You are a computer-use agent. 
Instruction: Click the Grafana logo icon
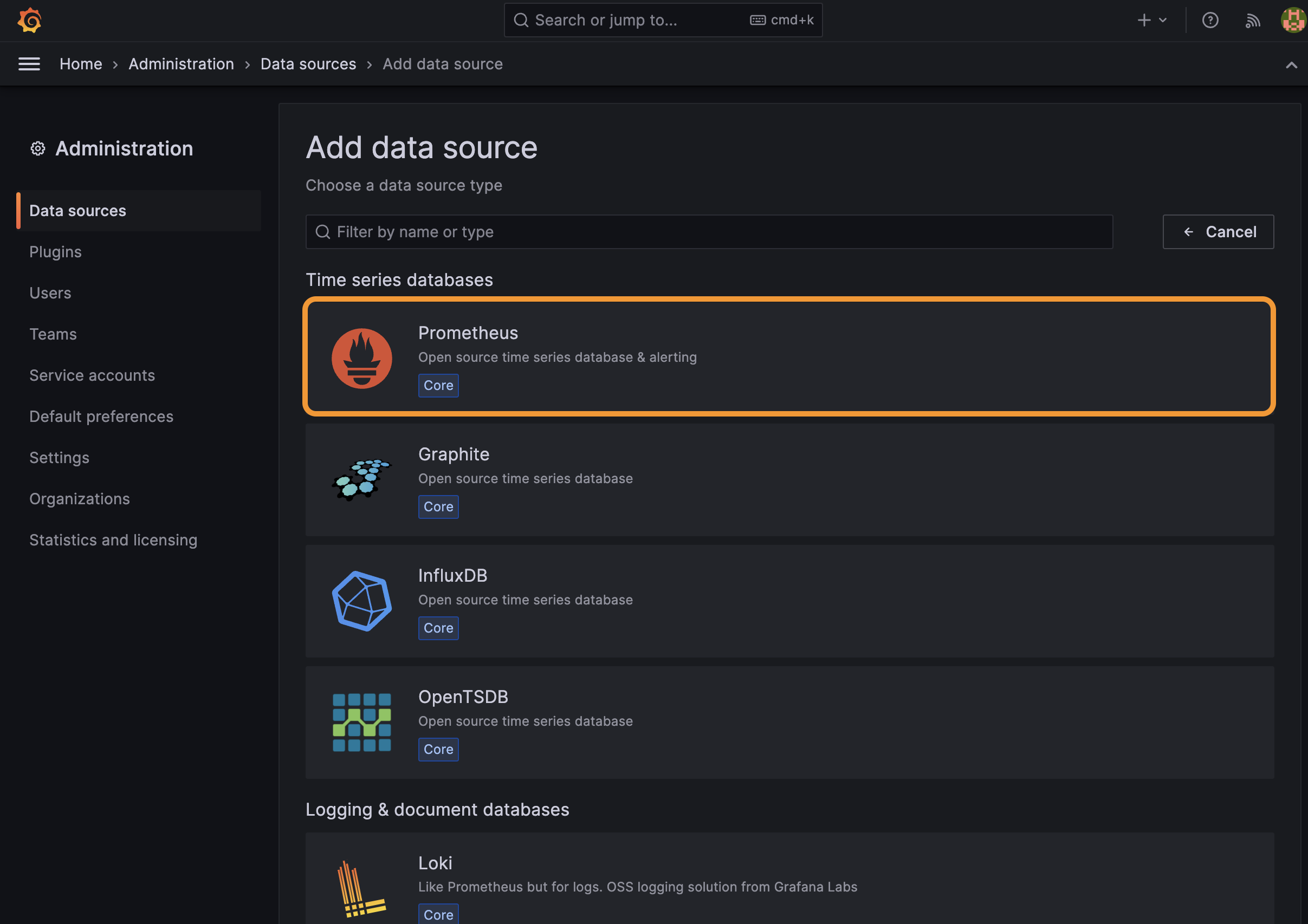(x=30, y=21)
